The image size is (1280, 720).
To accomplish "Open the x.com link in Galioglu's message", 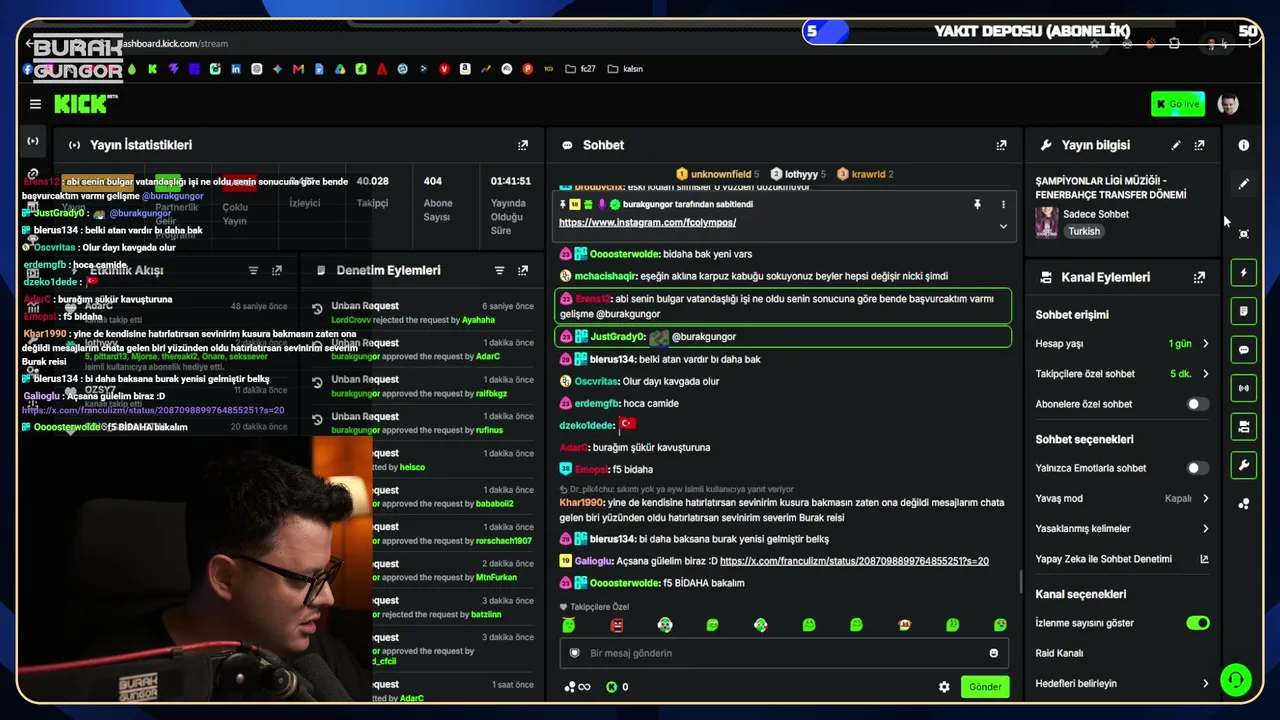I will pyautogui.click(x=854, y=561).
